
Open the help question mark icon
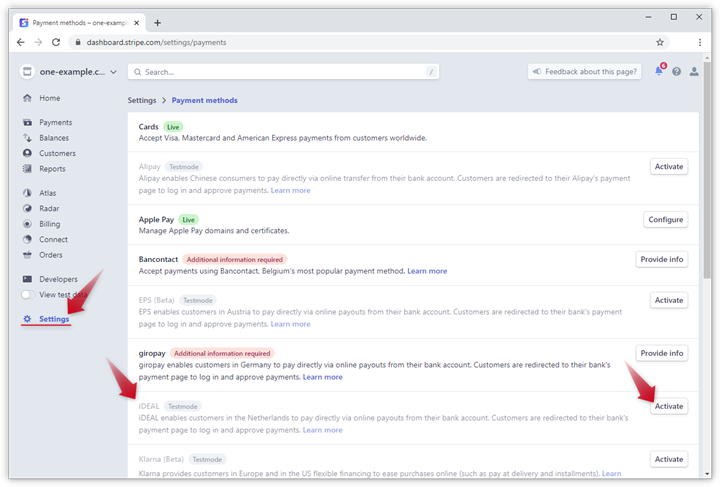coord(677,72)
